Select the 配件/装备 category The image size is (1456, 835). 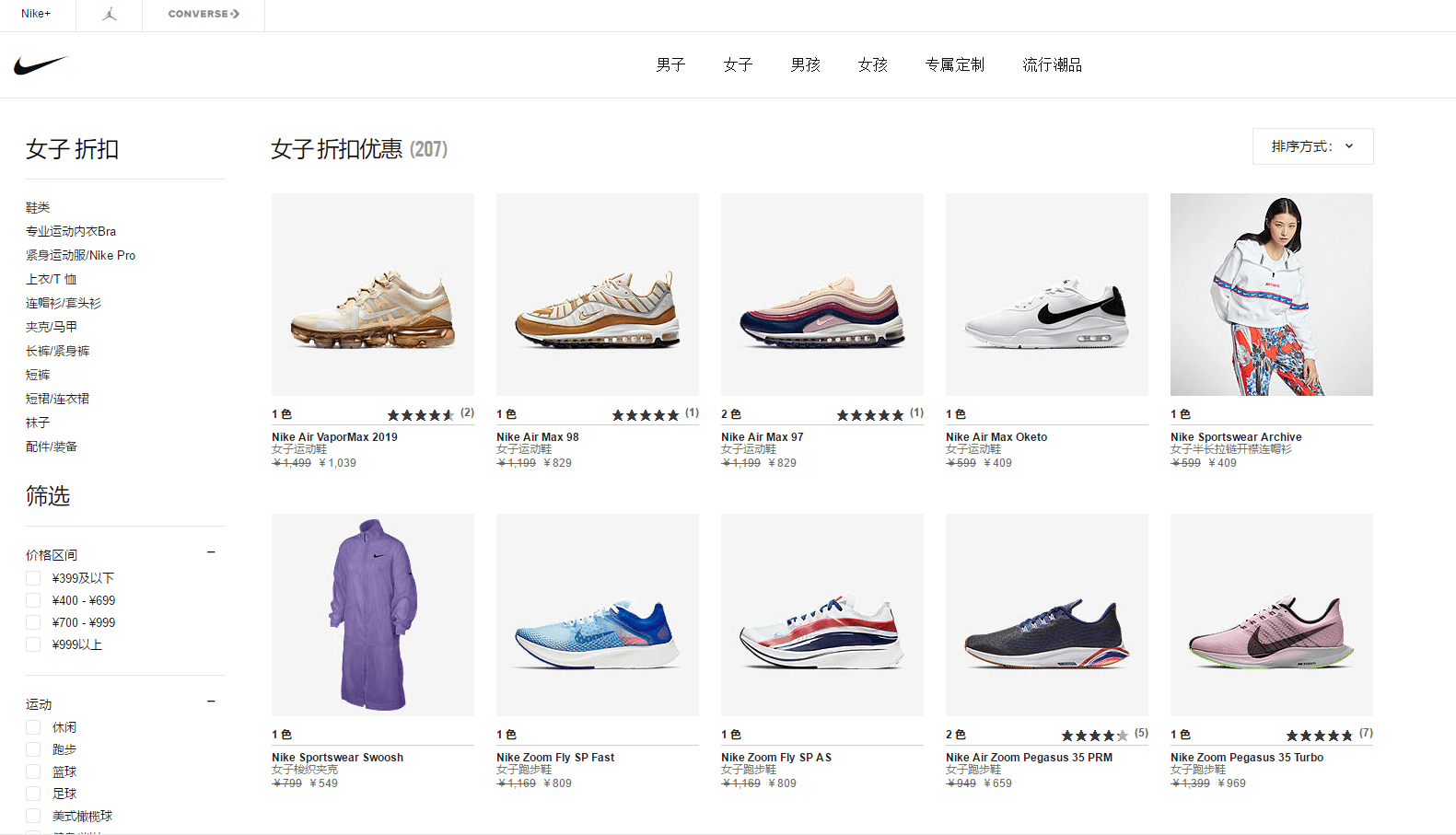(52, 446)
